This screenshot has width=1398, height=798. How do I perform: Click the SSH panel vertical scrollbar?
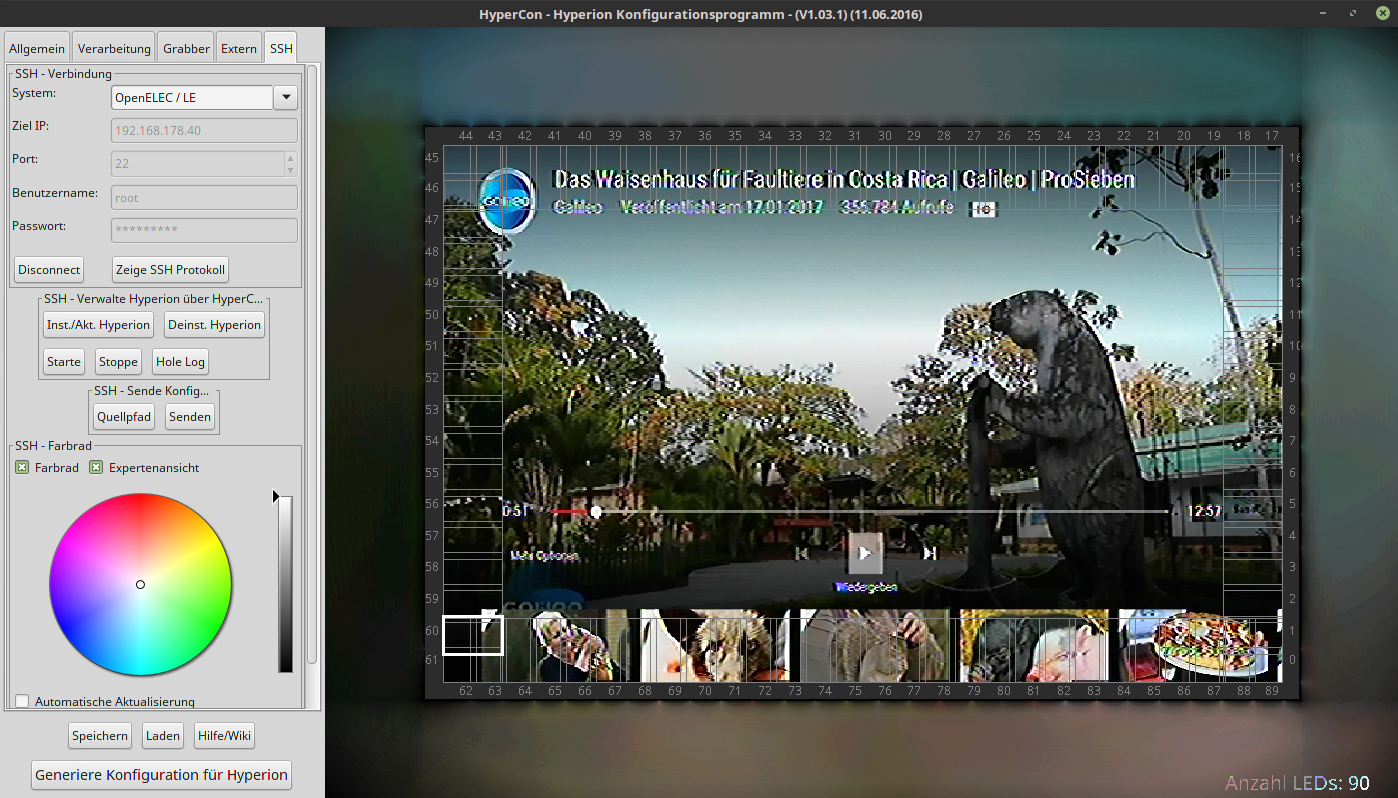312,365
